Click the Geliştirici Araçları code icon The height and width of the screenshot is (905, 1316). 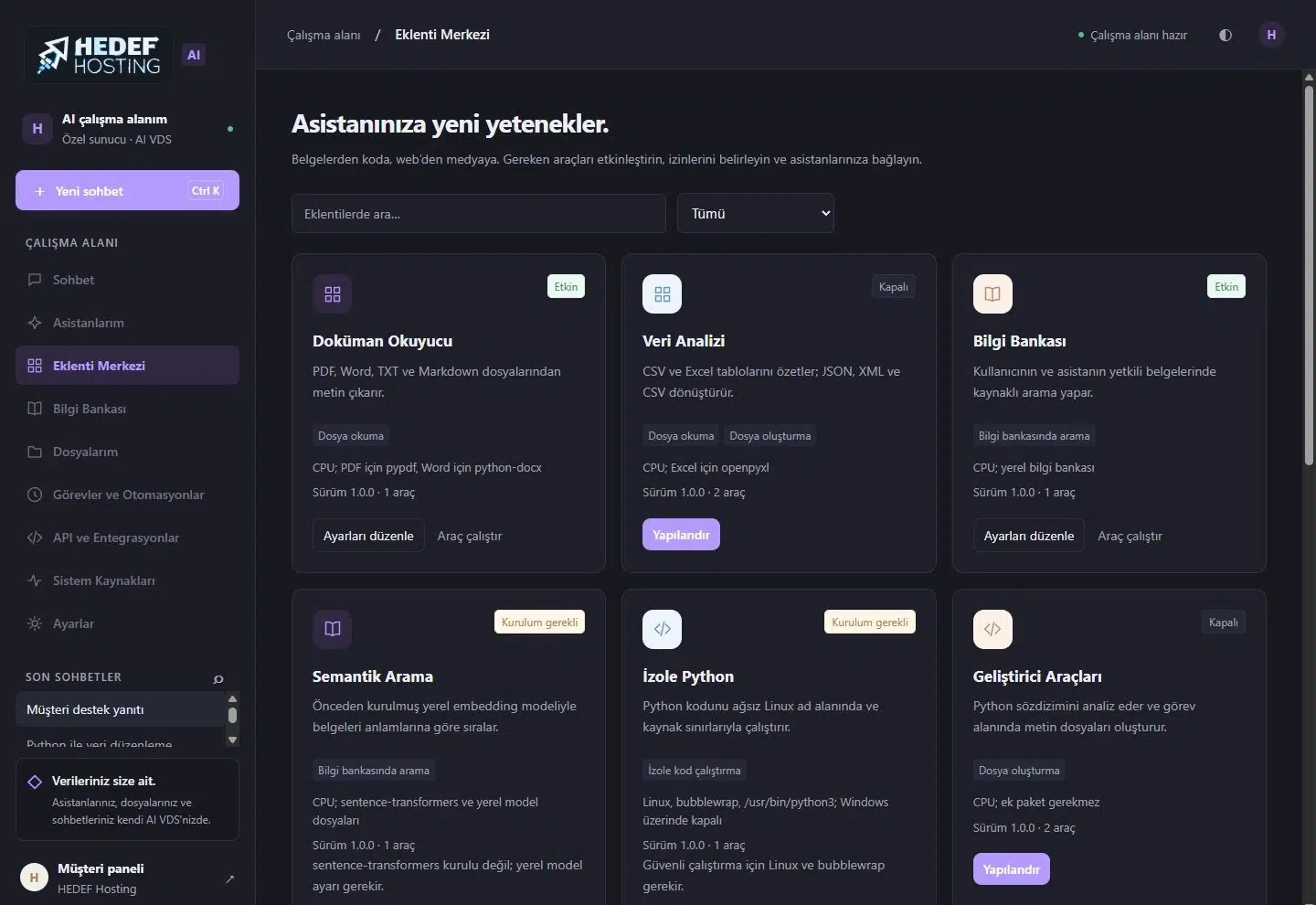[992, 629]
